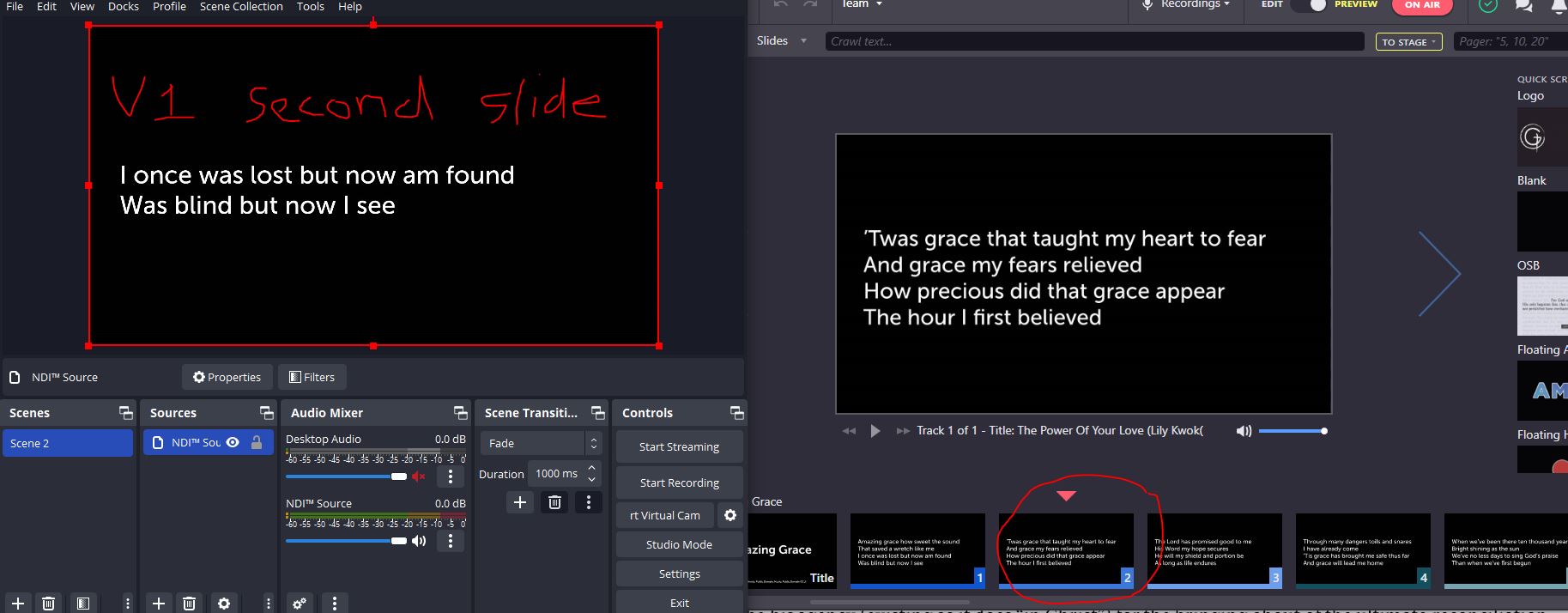Click the Studio Mode button
Image resolution: width=1568 pixels, height=613 pixels.
point(679,544)
